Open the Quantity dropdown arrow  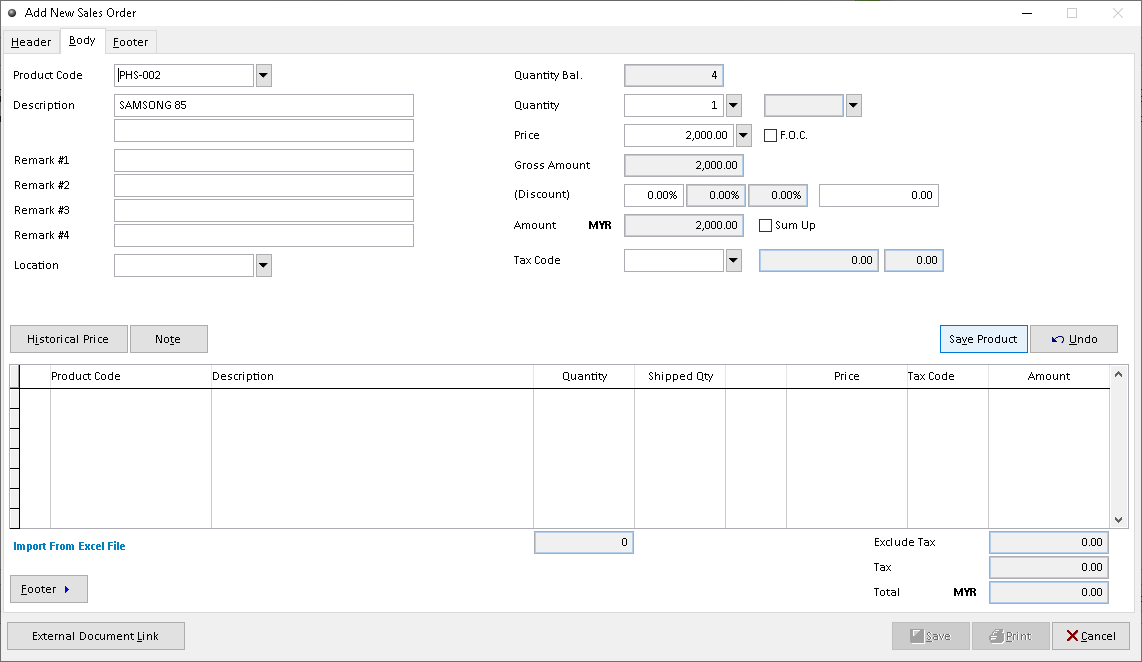[x=733, y=105]
